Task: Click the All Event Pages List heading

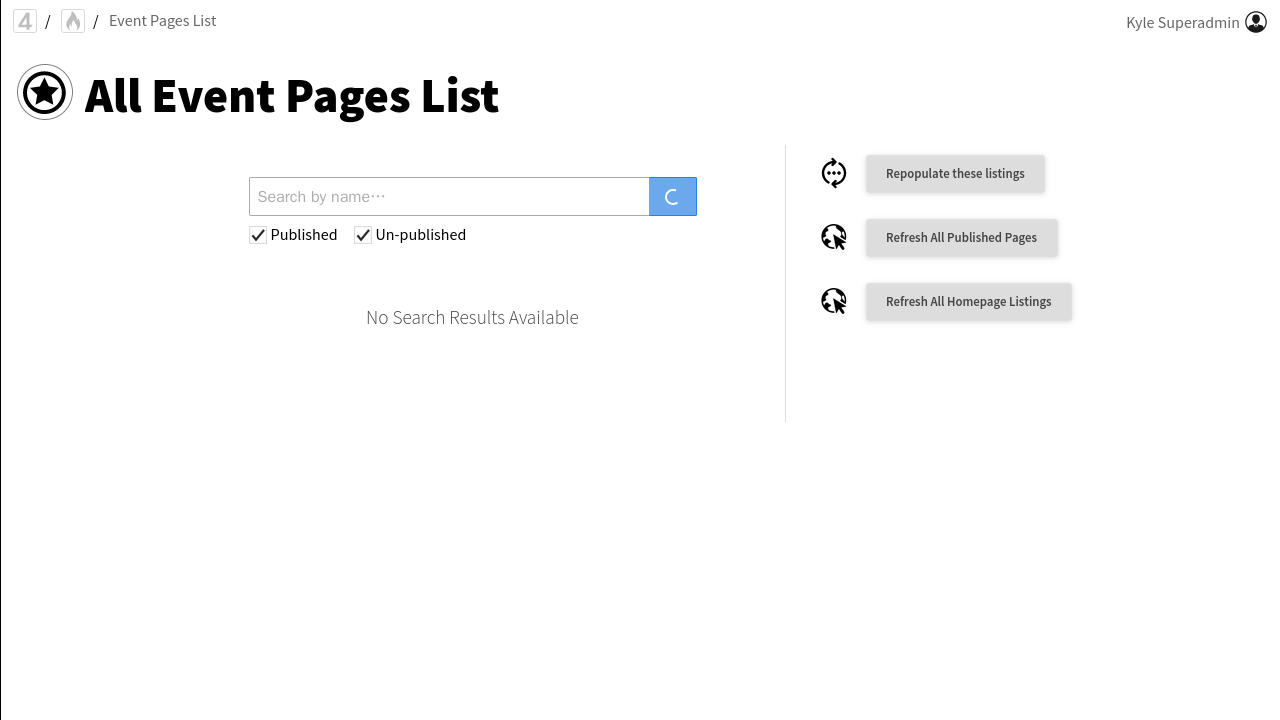Action: pyautogui.click(x=291, y=95)
